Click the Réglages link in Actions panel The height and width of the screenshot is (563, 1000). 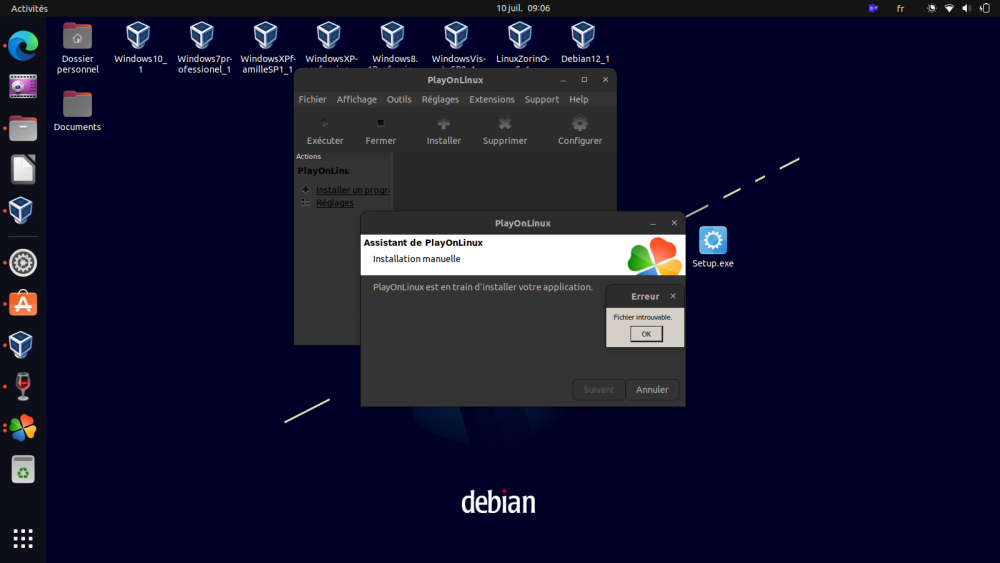[x=334, y=203]
